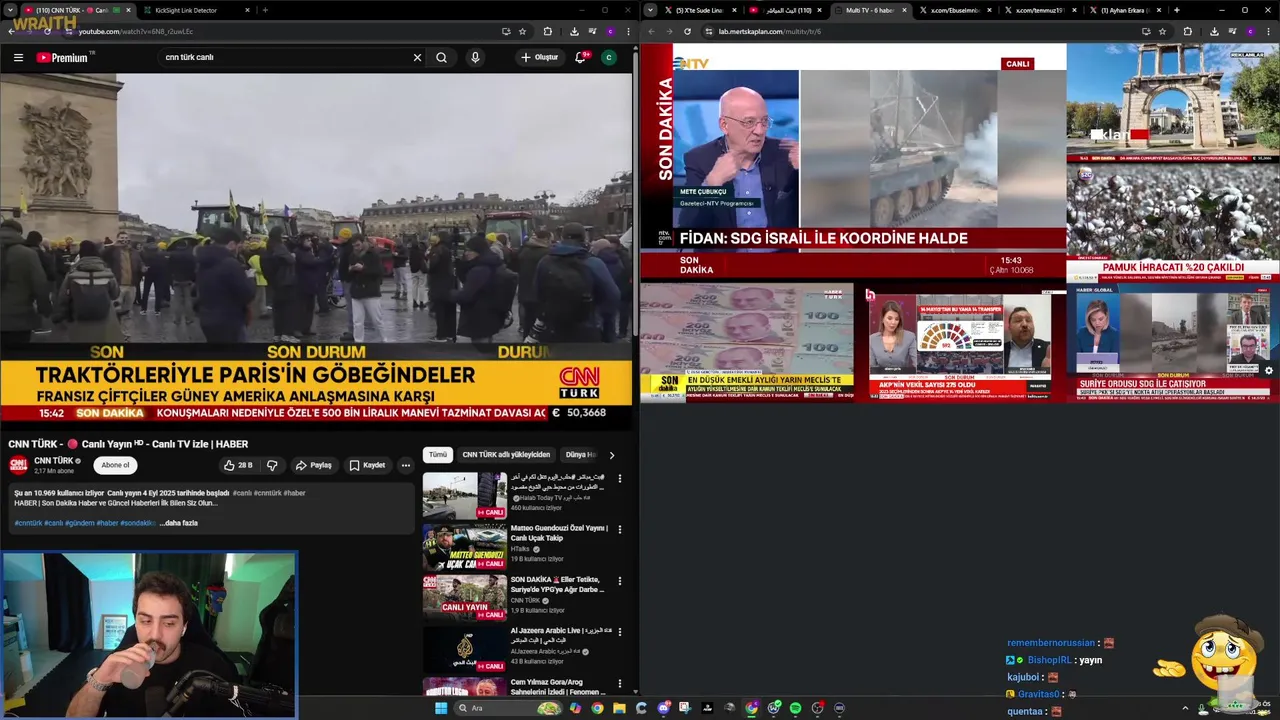Dislike the CNN TÜRK video
Screen dimensions: 1280x720
pyautogui.click(x=272, y=465)
